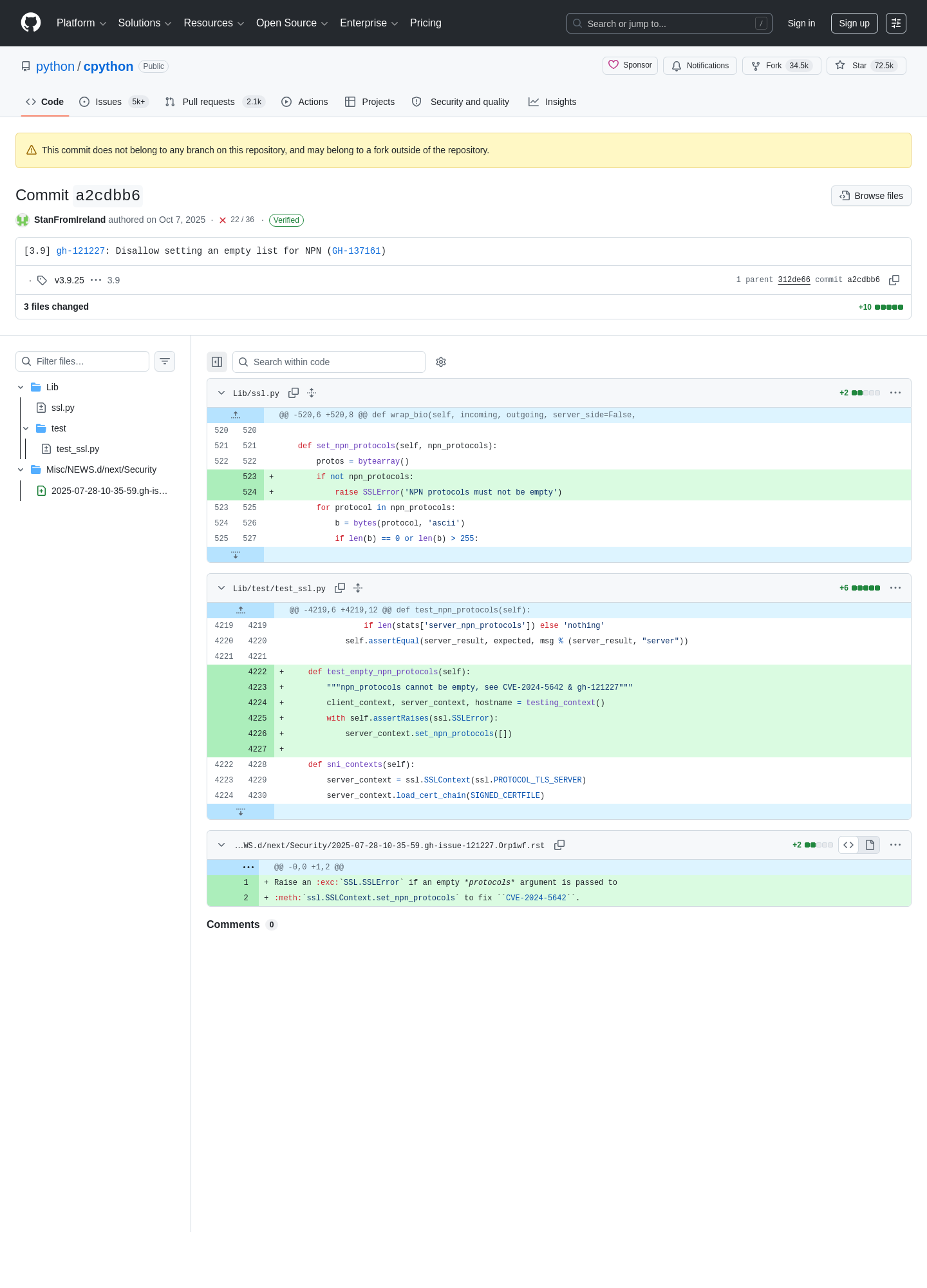
Task: Open the file filter options icon
Action: pyautogui.click(x=165, y=361)
